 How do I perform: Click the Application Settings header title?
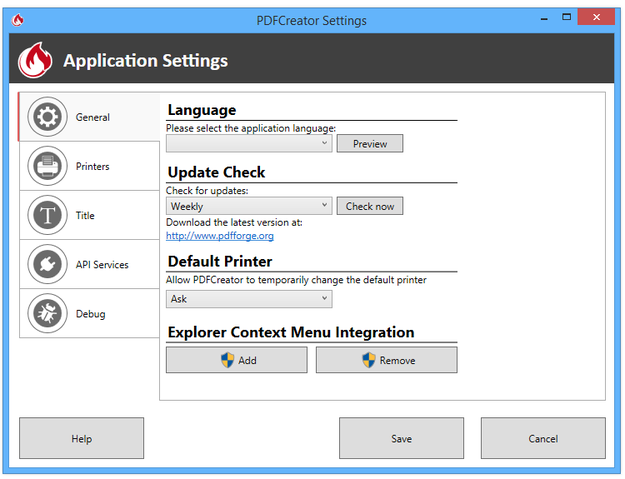click(x=145, y=61)
